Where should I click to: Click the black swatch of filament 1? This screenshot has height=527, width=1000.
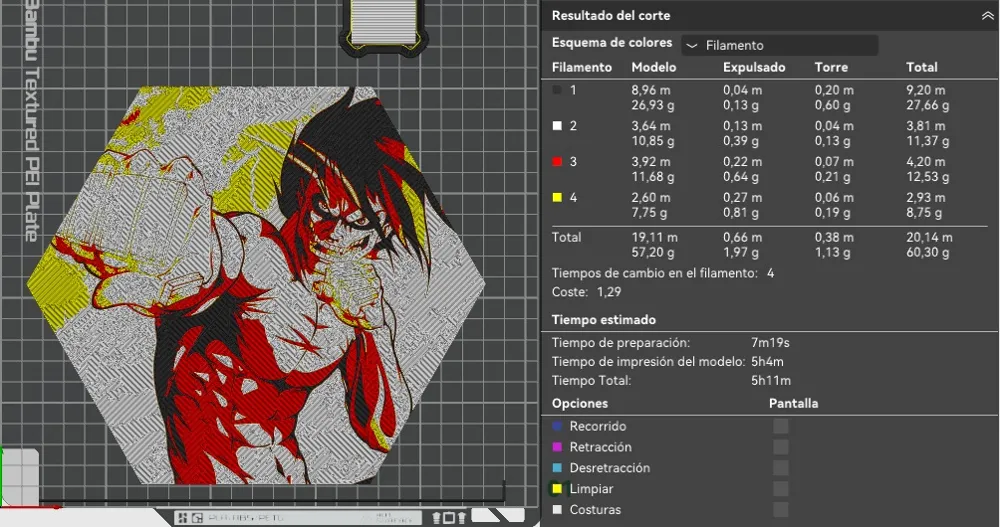[557, 90]
